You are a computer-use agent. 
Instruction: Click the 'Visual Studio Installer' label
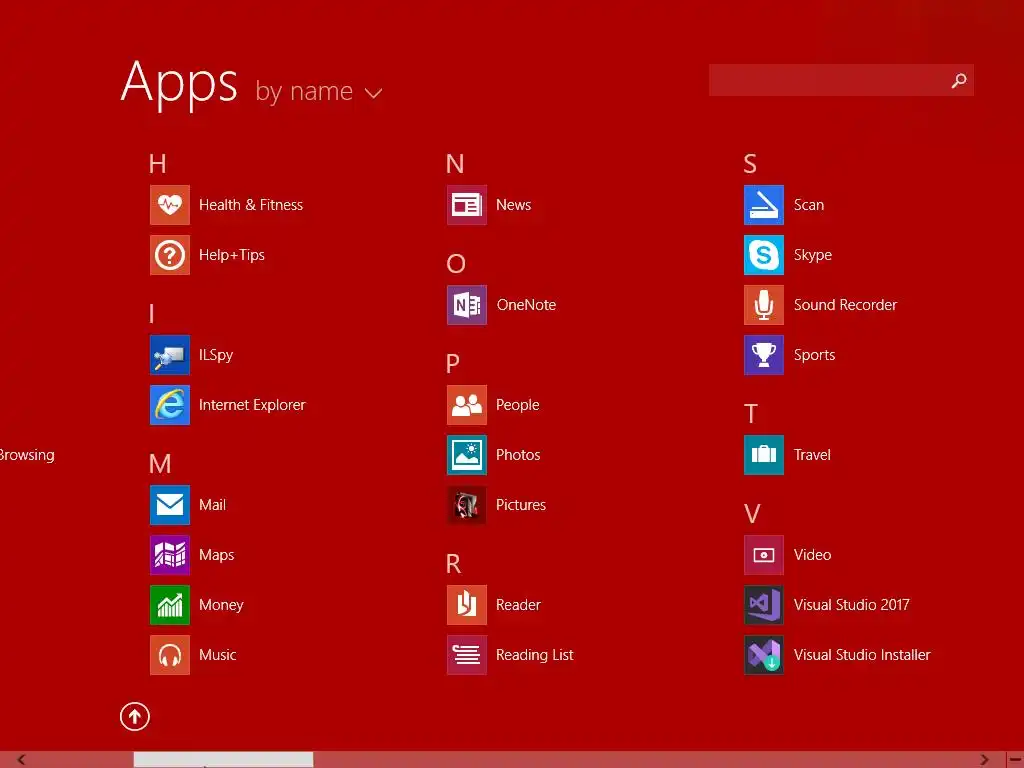point(862,655)
